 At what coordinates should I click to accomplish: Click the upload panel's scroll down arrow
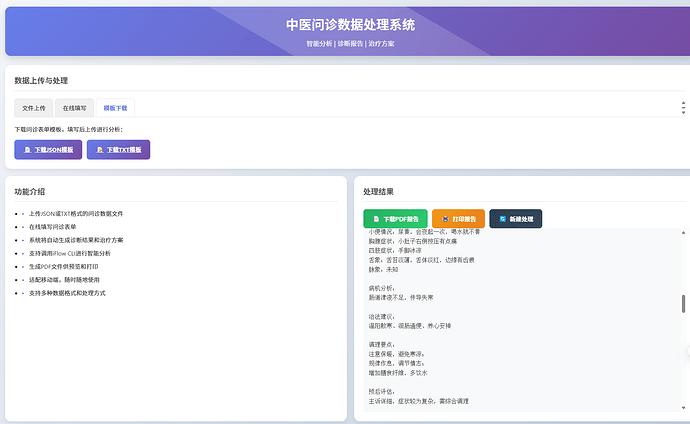pos(683,112)
